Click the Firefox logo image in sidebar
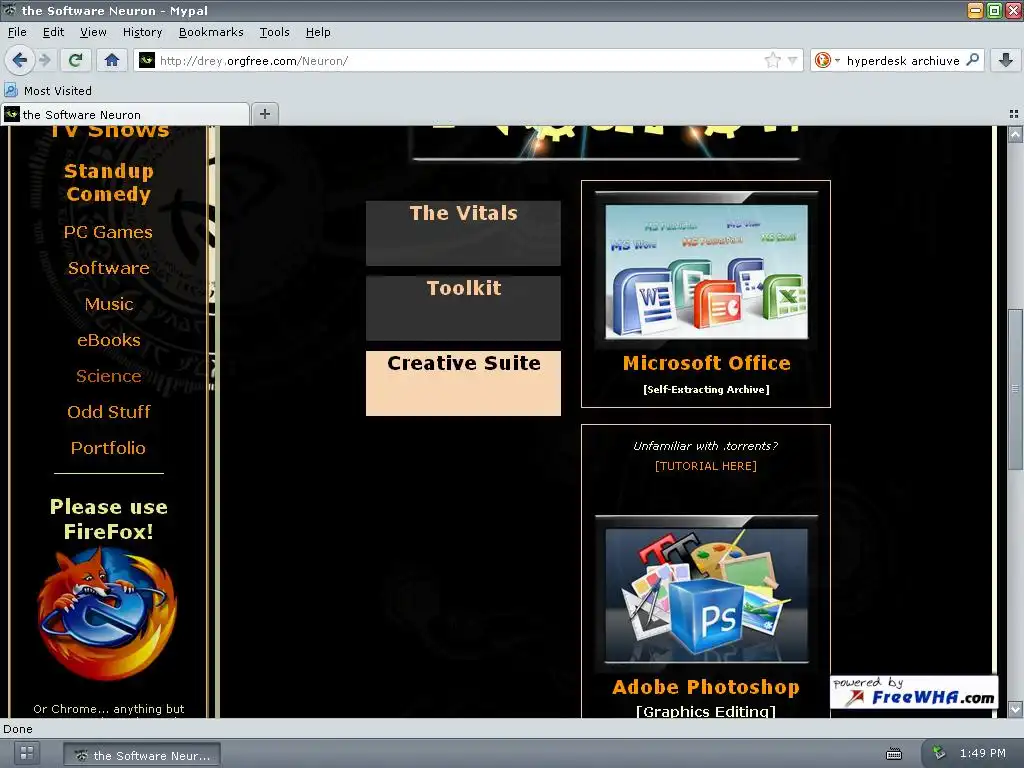 pos(107,613)
